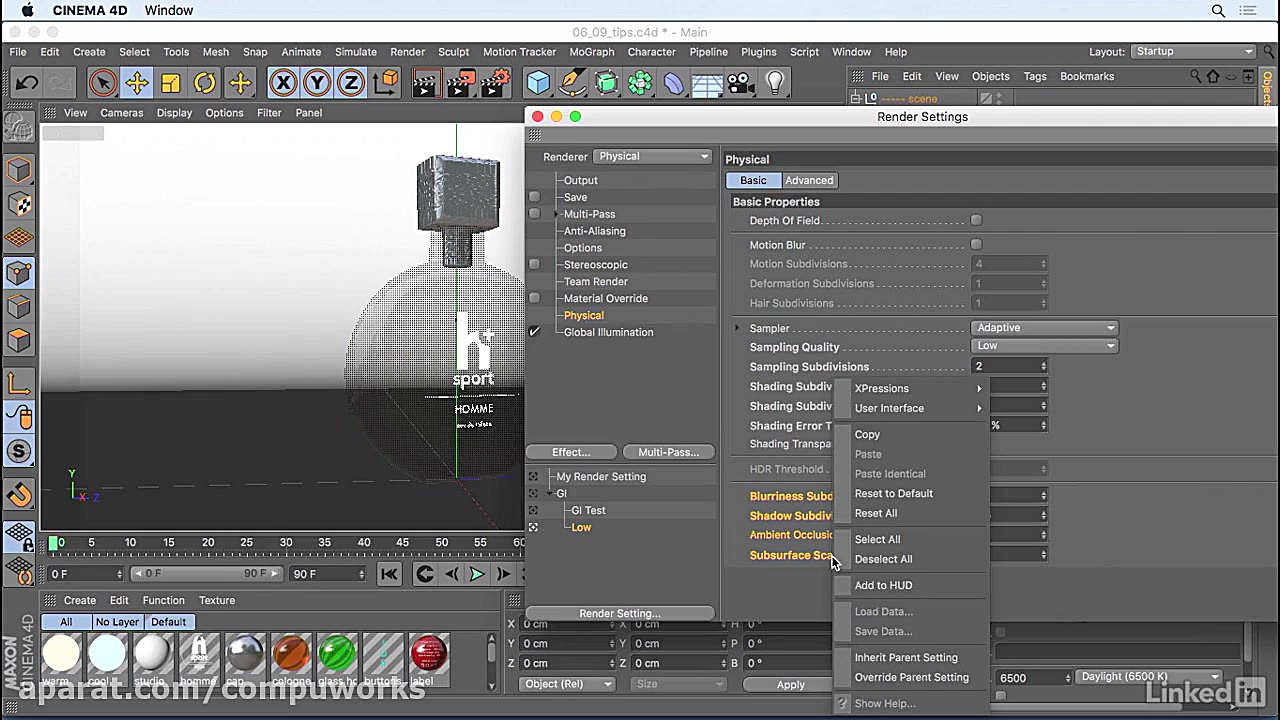
Task: Click the Undo arrow icon
Action: (x=27, y=83)
